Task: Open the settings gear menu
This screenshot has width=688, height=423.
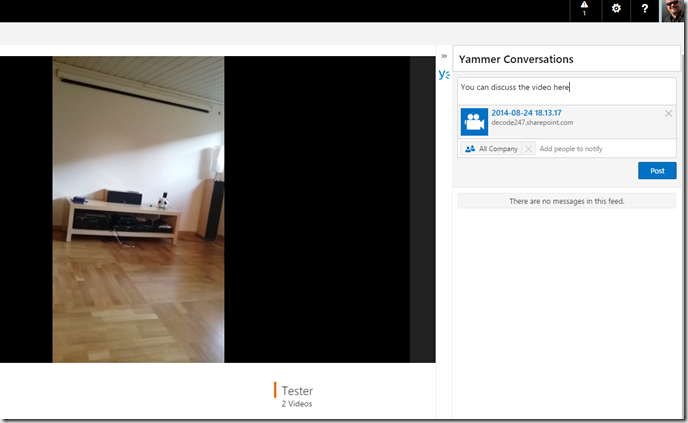Action: point(616,9)
